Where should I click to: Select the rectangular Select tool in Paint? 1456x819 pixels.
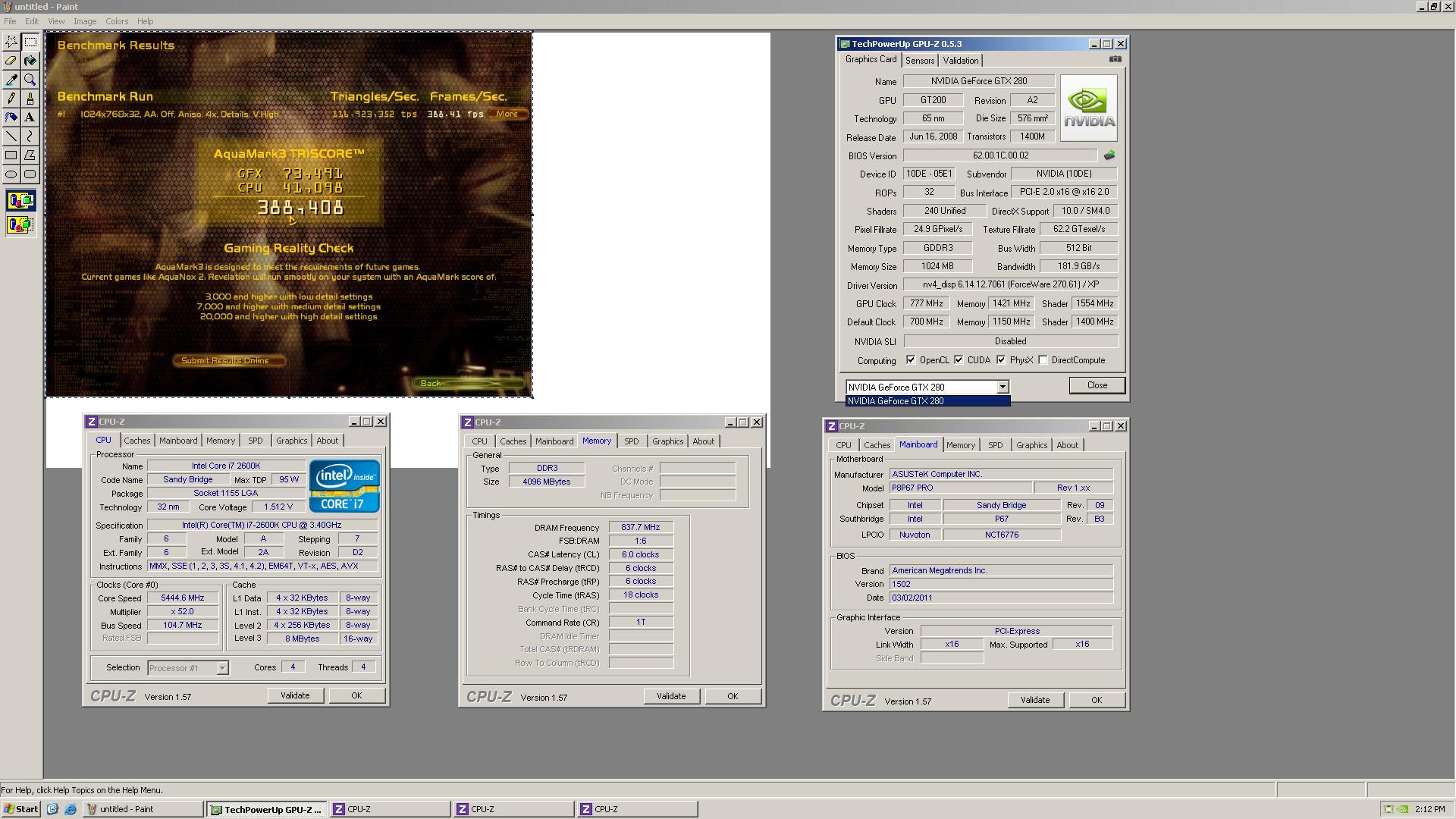coord(30,42)
